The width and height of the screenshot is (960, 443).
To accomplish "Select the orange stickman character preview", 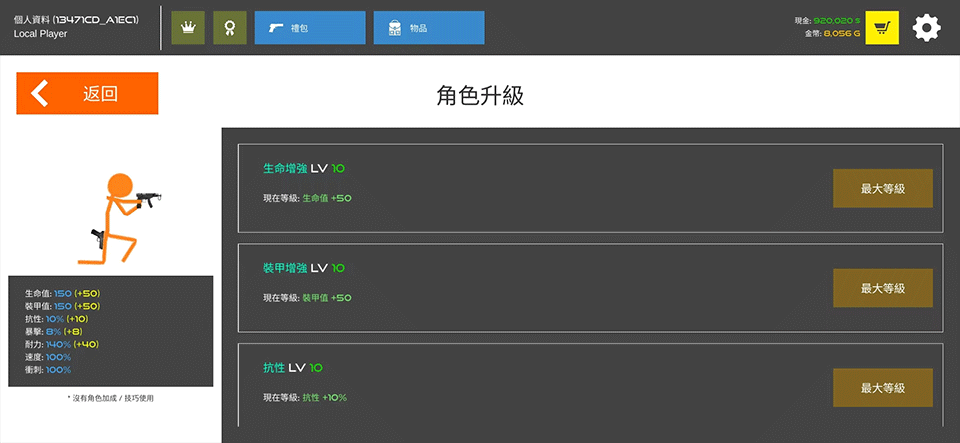I will point(119,218).
